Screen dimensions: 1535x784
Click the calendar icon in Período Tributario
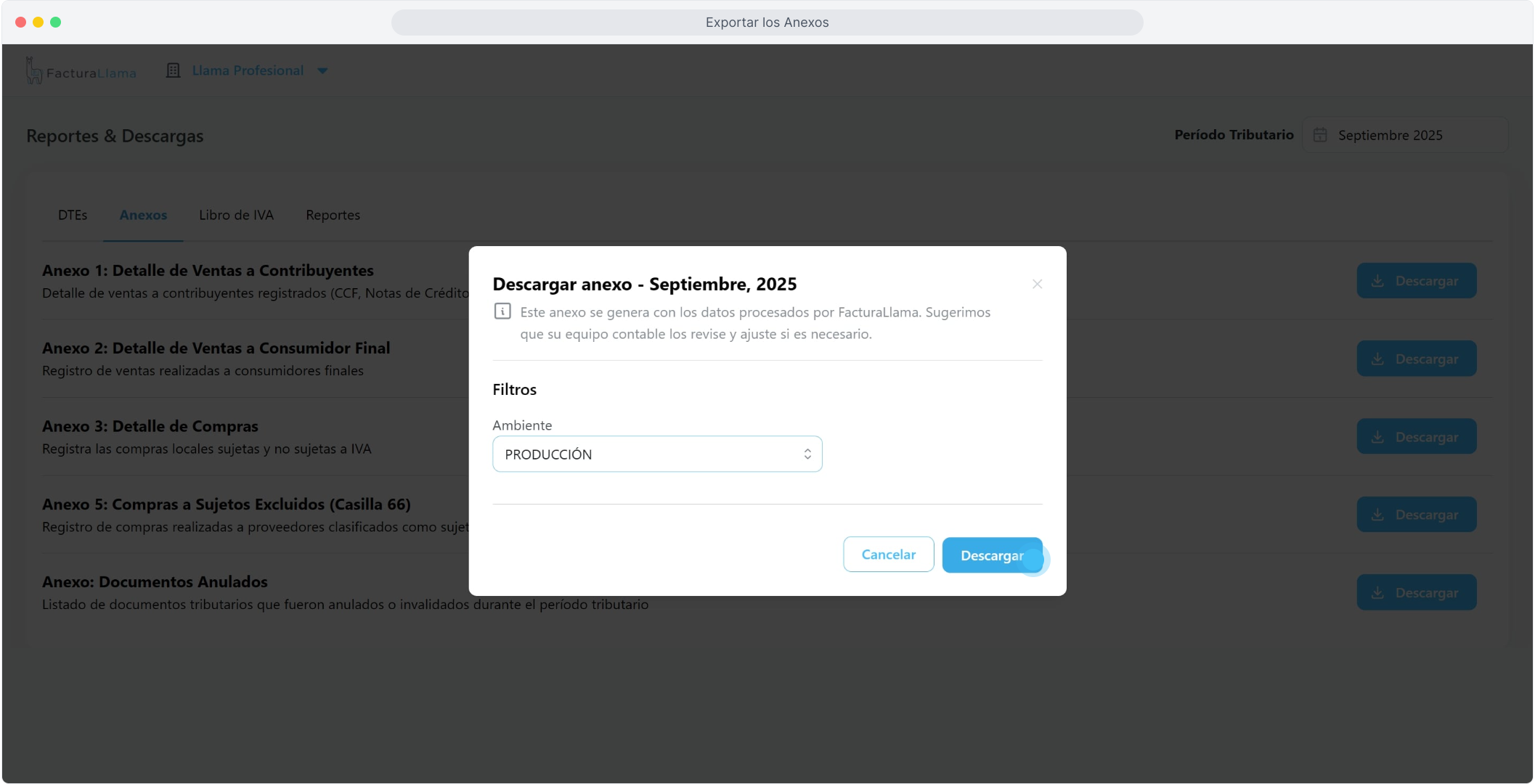click(x=1320, y=135)
